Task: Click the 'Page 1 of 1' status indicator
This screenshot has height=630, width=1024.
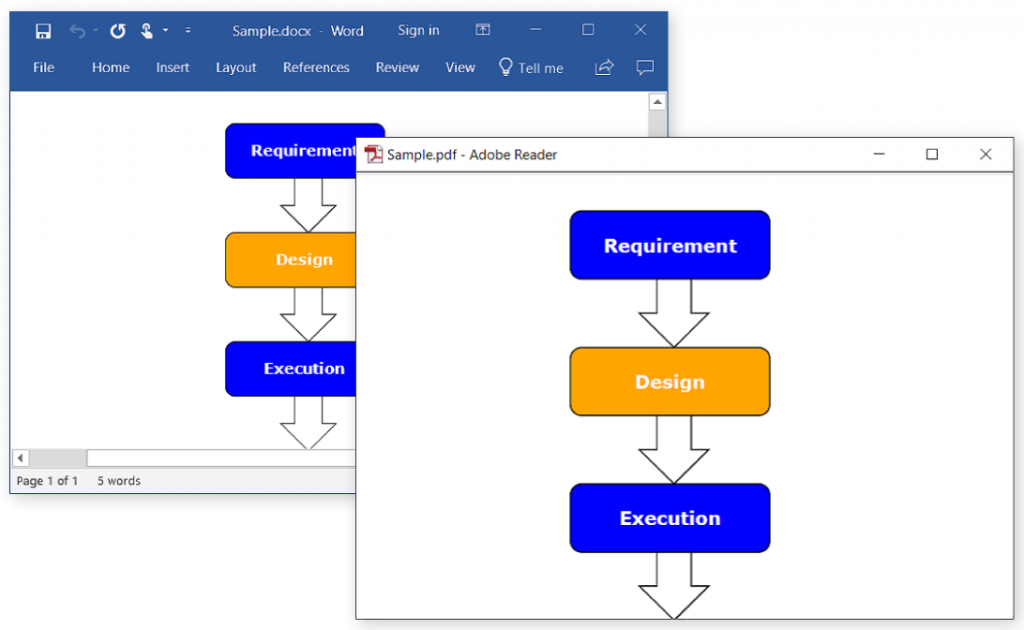Action: (46, 480)
